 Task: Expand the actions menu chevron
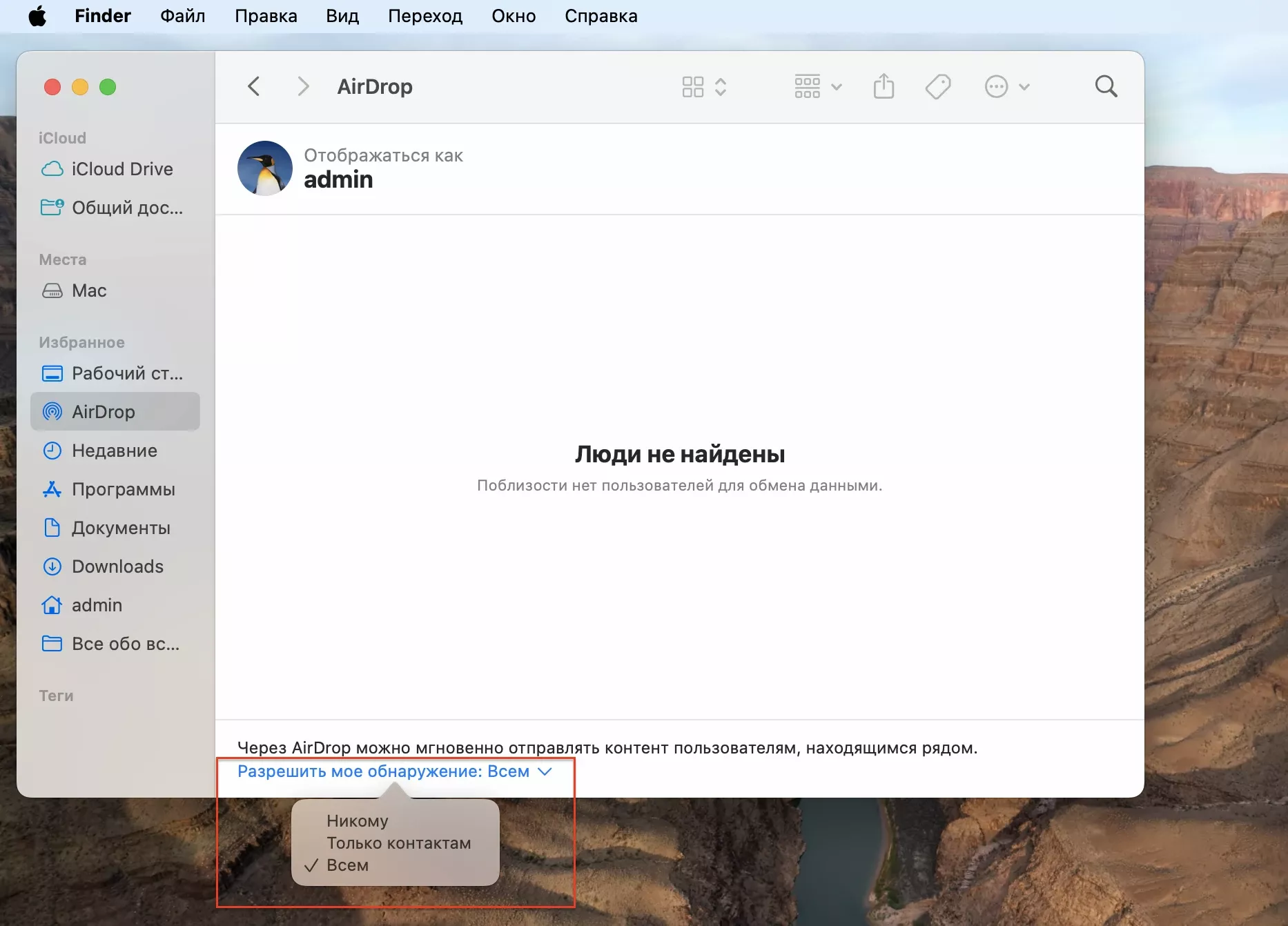[x=1024, y=87]
